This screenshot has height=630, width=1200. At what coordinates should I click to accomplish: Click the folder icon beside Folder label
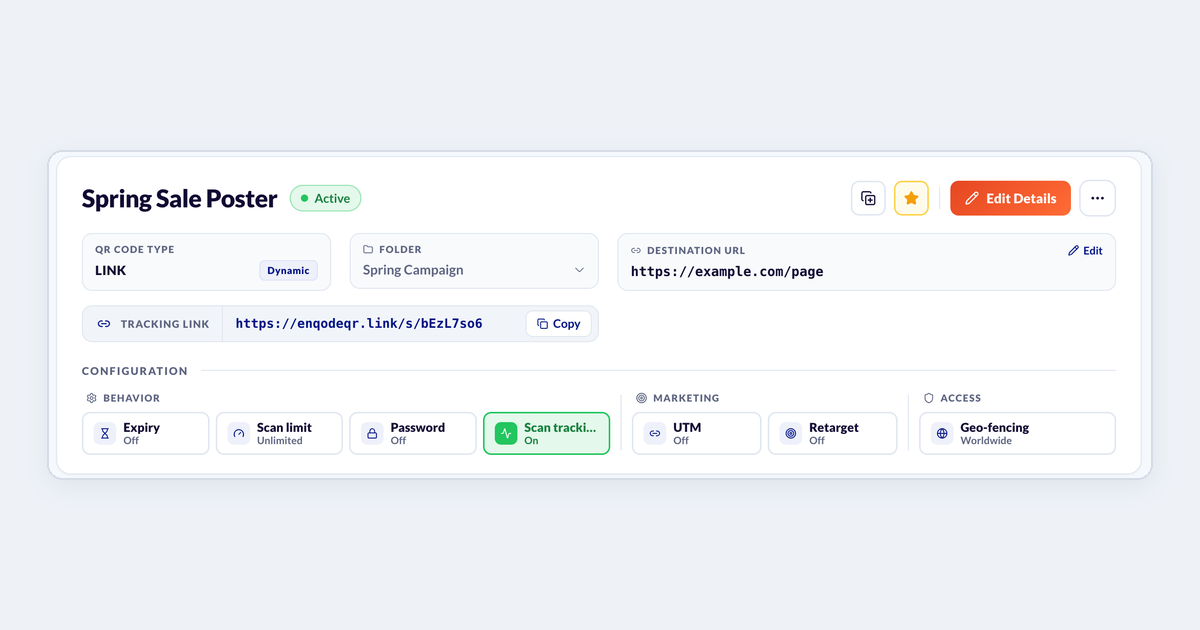(x=368, y=250)
